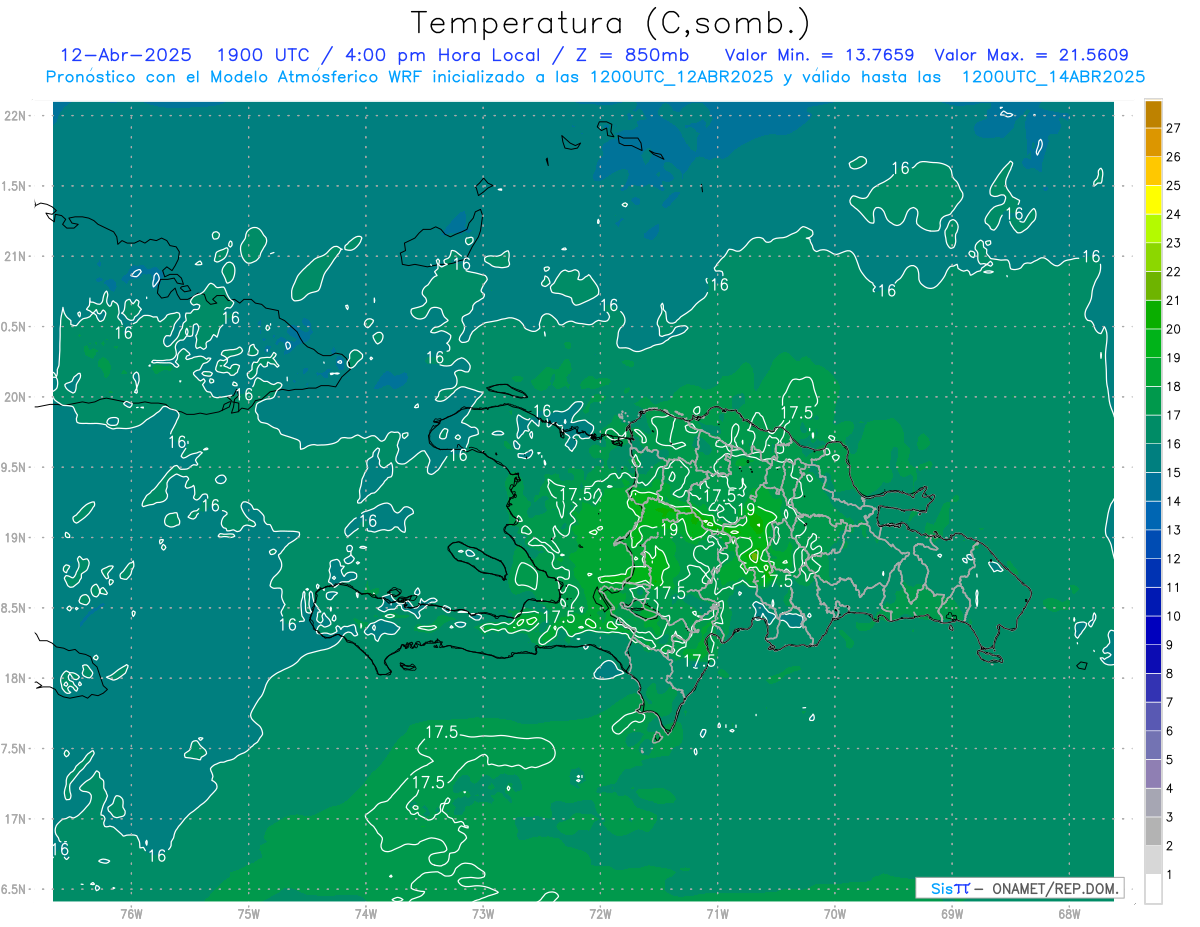Click the "68W" longitude axis label
Screen dimensions: 1200x927
pos(1069,913)
